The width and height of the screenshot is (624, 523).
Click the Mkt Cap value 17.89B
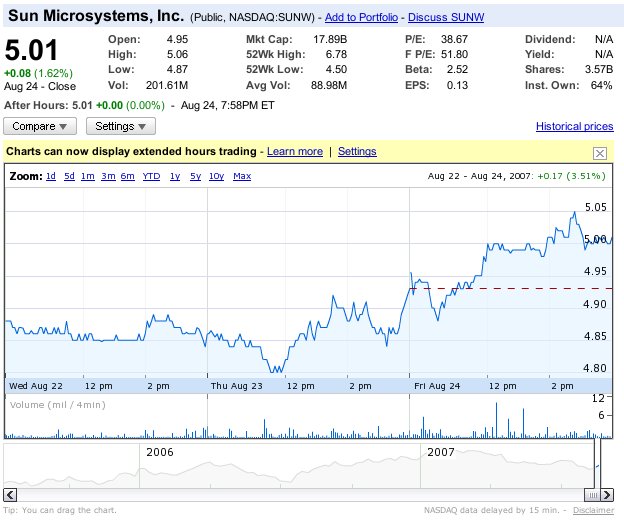coord(330,39)
